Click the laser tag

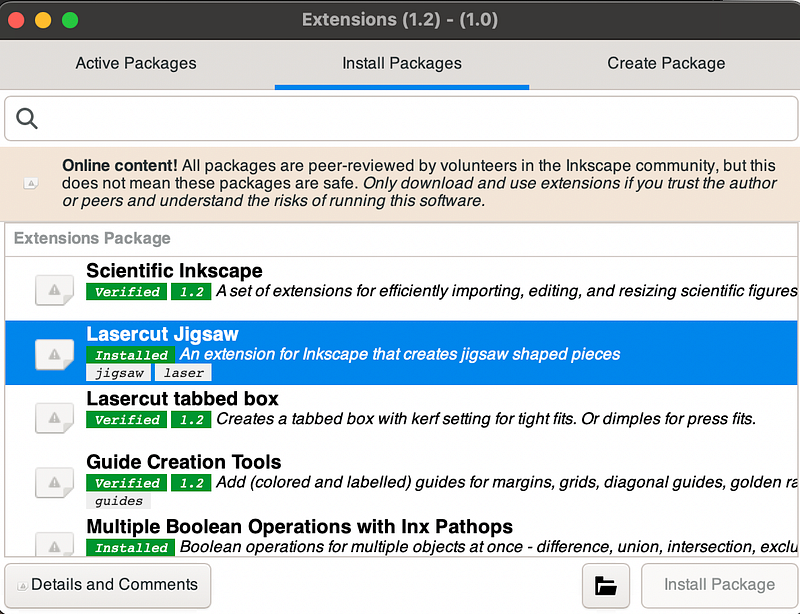(183, 373)
